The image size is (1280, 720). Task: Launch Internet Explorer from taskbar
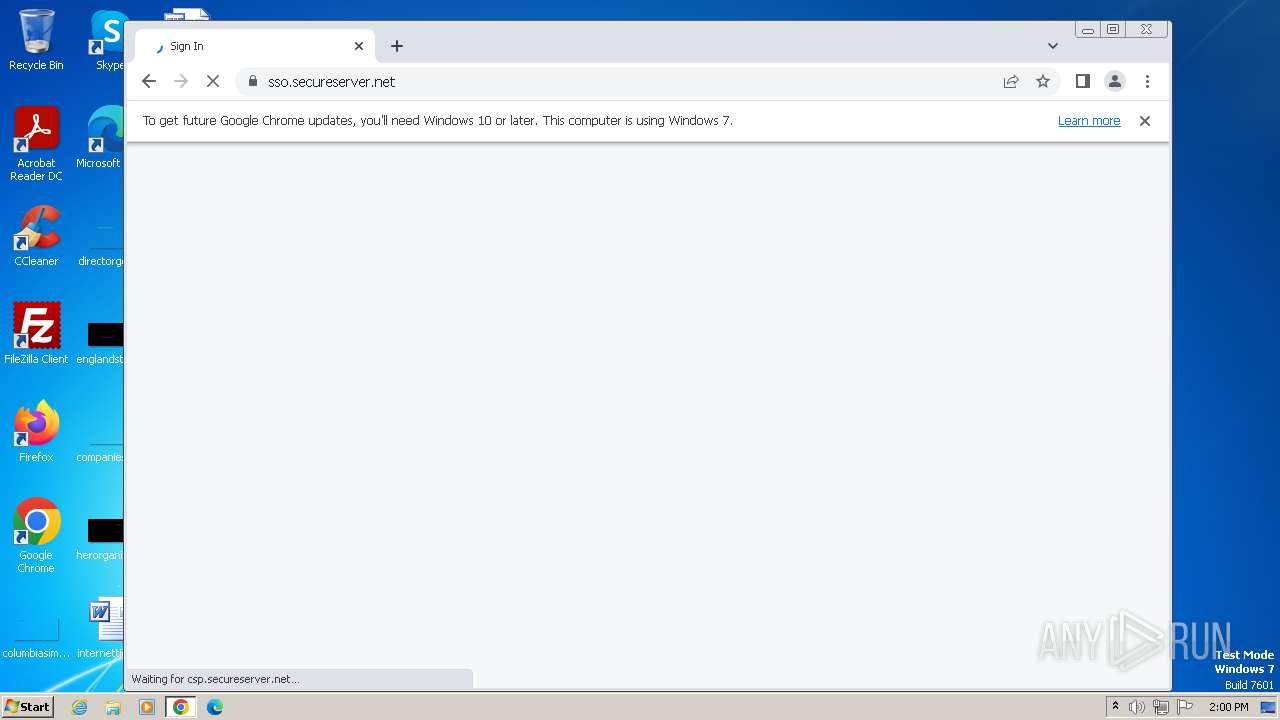[80, 707]
